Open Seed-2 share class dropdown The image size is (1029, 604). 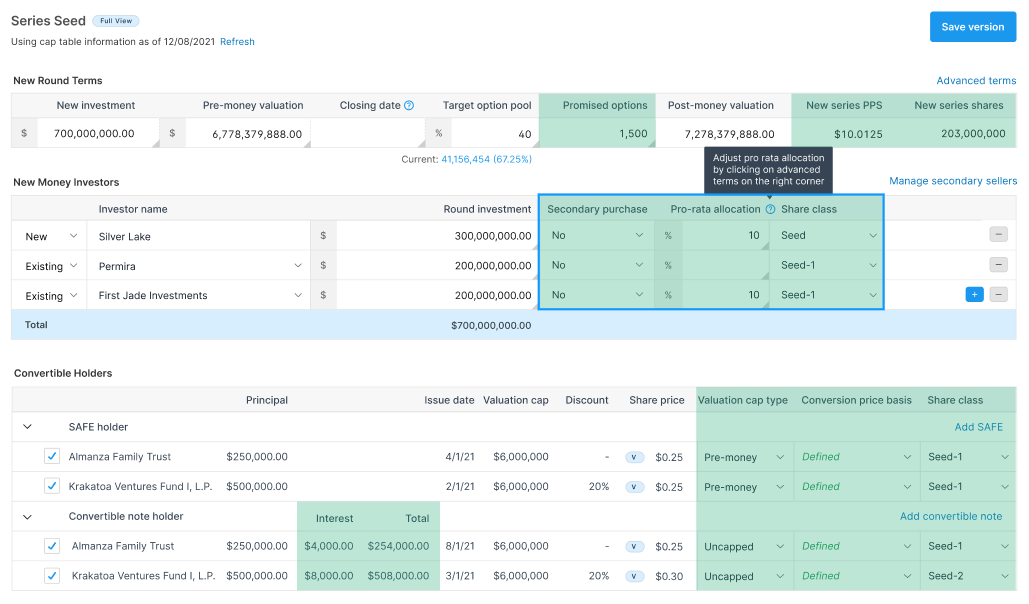pos(968,576)
